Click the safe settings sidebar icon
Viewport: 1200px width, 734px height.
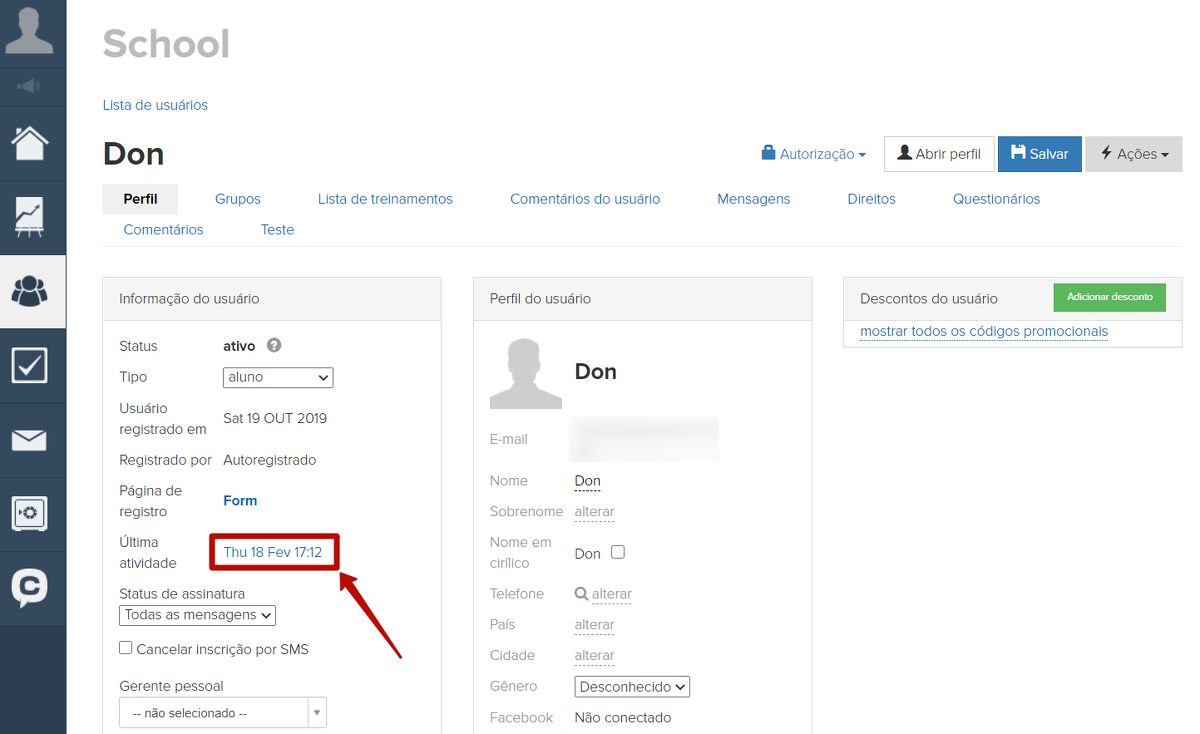tap(30, 514)
